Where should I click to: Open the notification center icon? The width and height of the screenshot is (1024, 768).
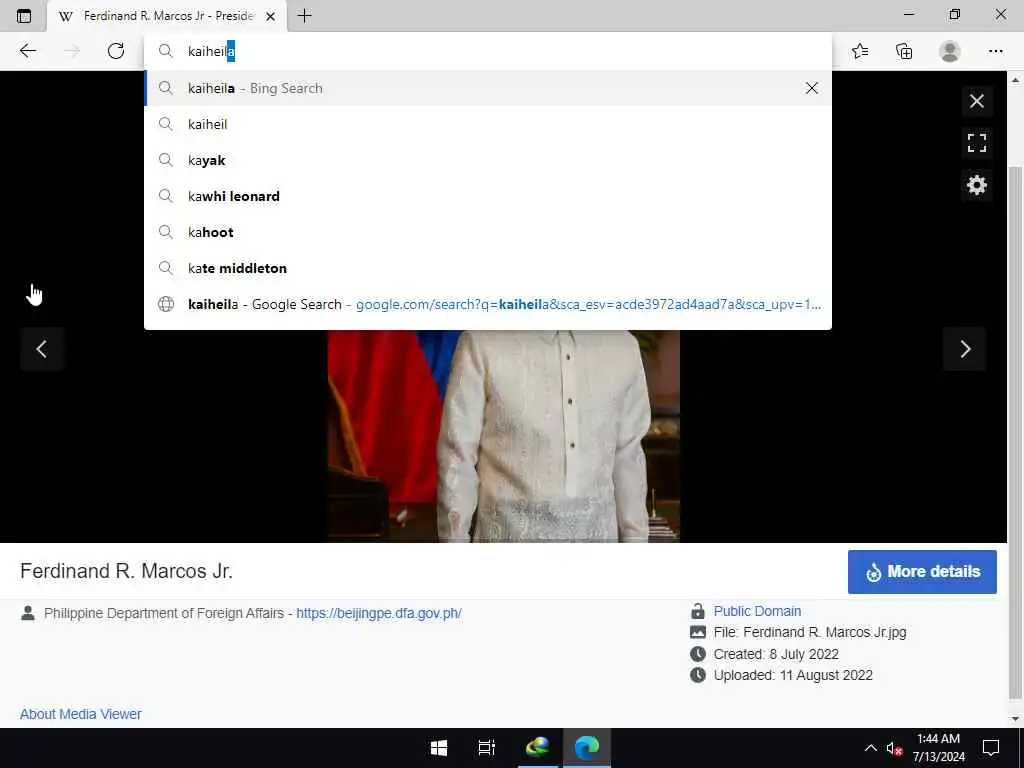click(x=991, y=748)
